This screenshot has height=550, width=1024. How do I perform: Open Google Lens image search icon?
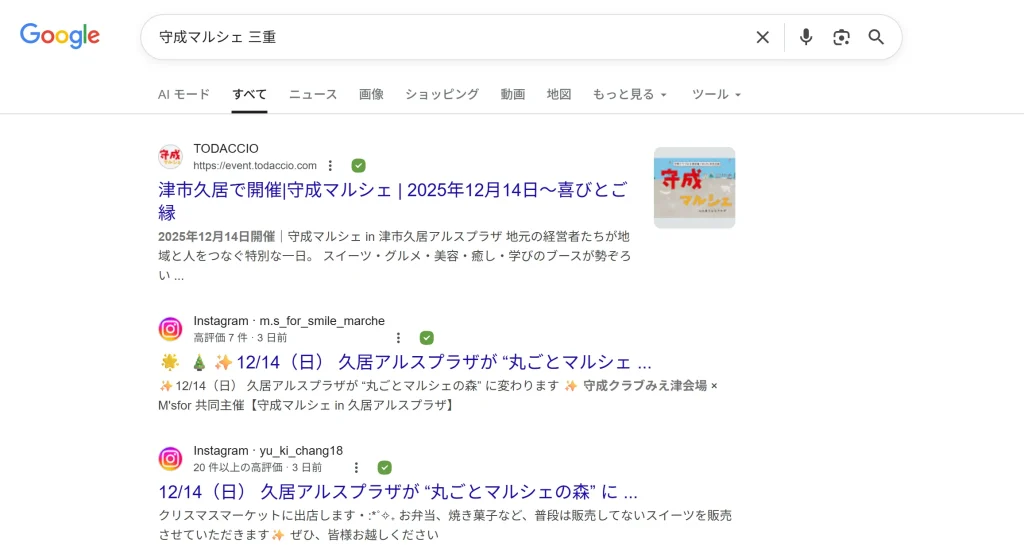[841, 37]
